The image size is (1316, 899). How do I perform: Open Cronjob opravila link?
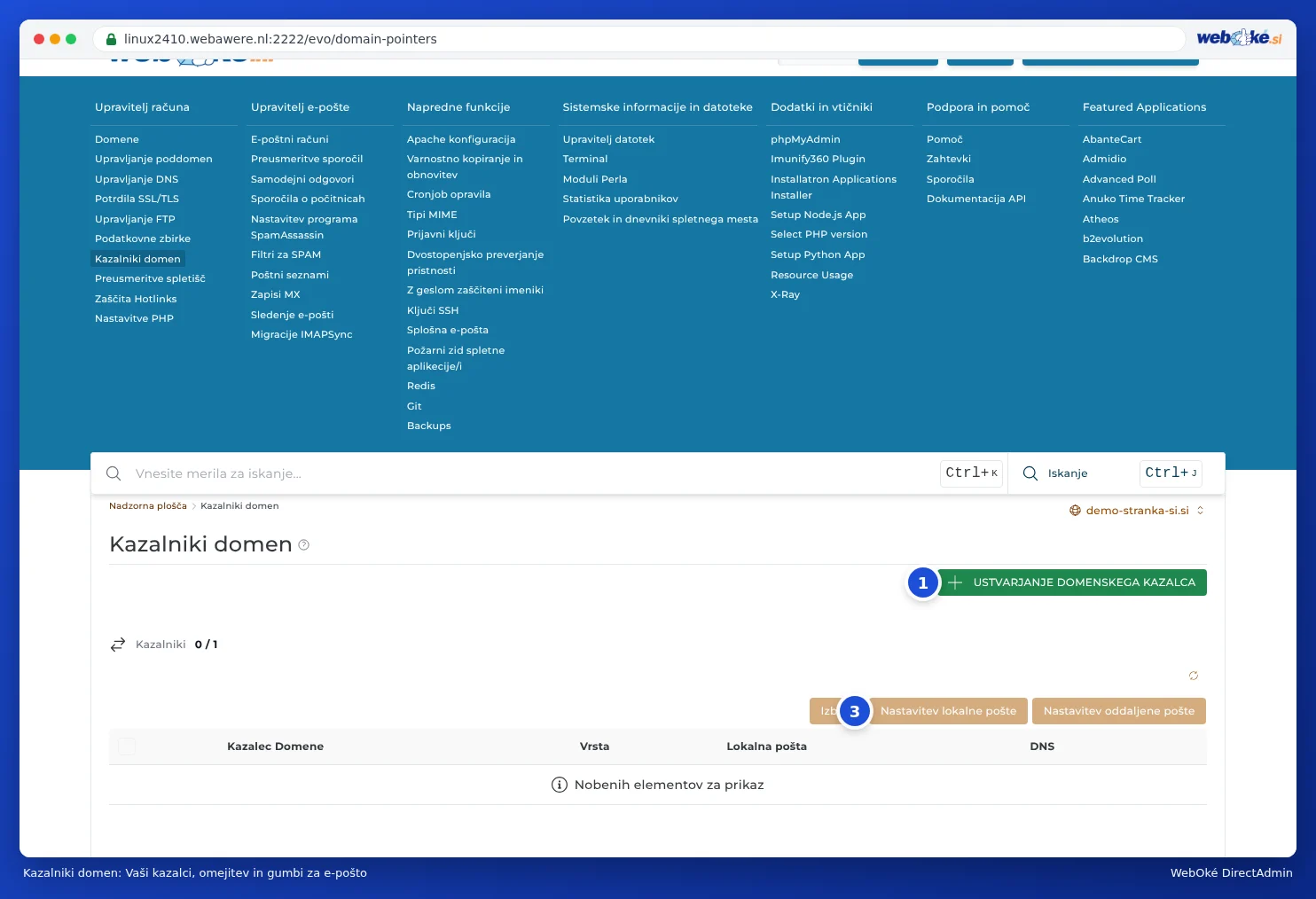[449, 194]
